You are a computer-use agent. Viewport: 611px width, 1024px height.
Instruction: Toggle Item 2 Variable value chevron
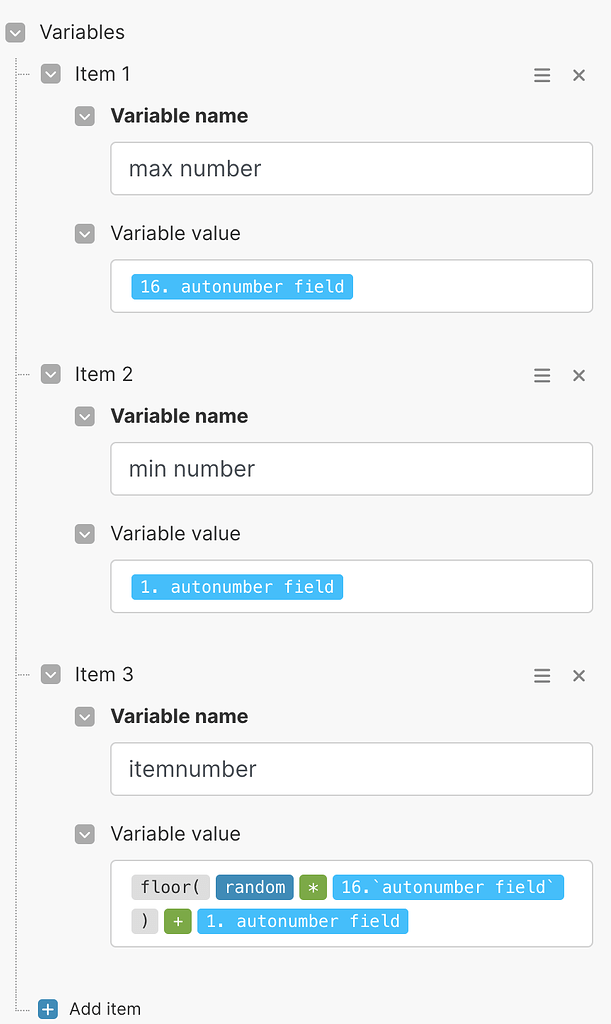(85, 534)
